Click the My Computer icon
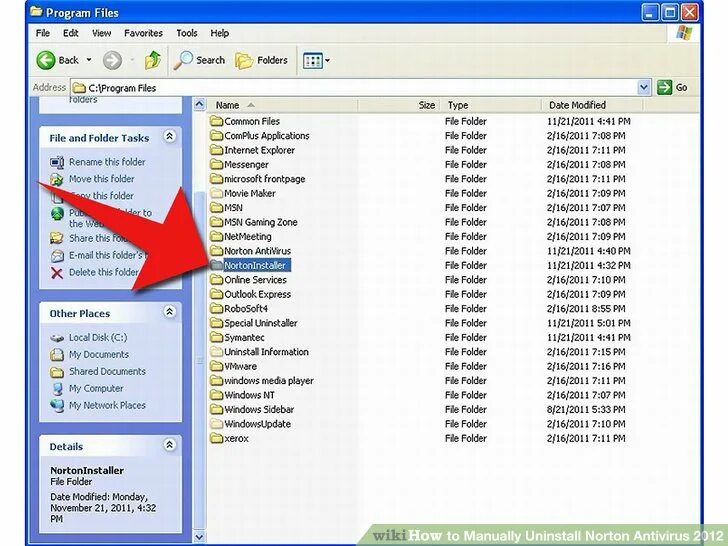 click(57, 389)
